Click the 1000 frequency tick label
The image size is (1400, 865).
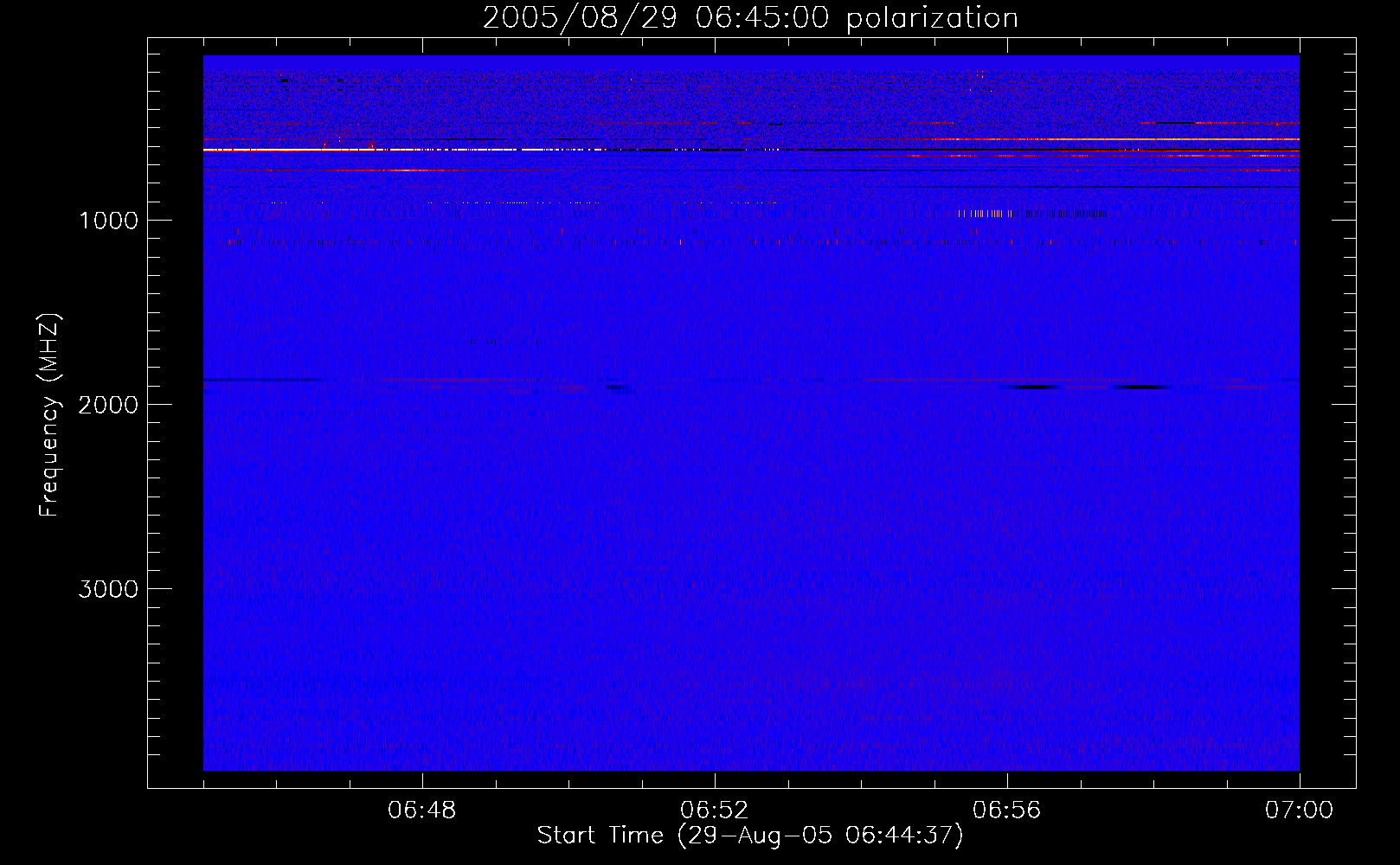pyautogui.click(x=108, y=221)
